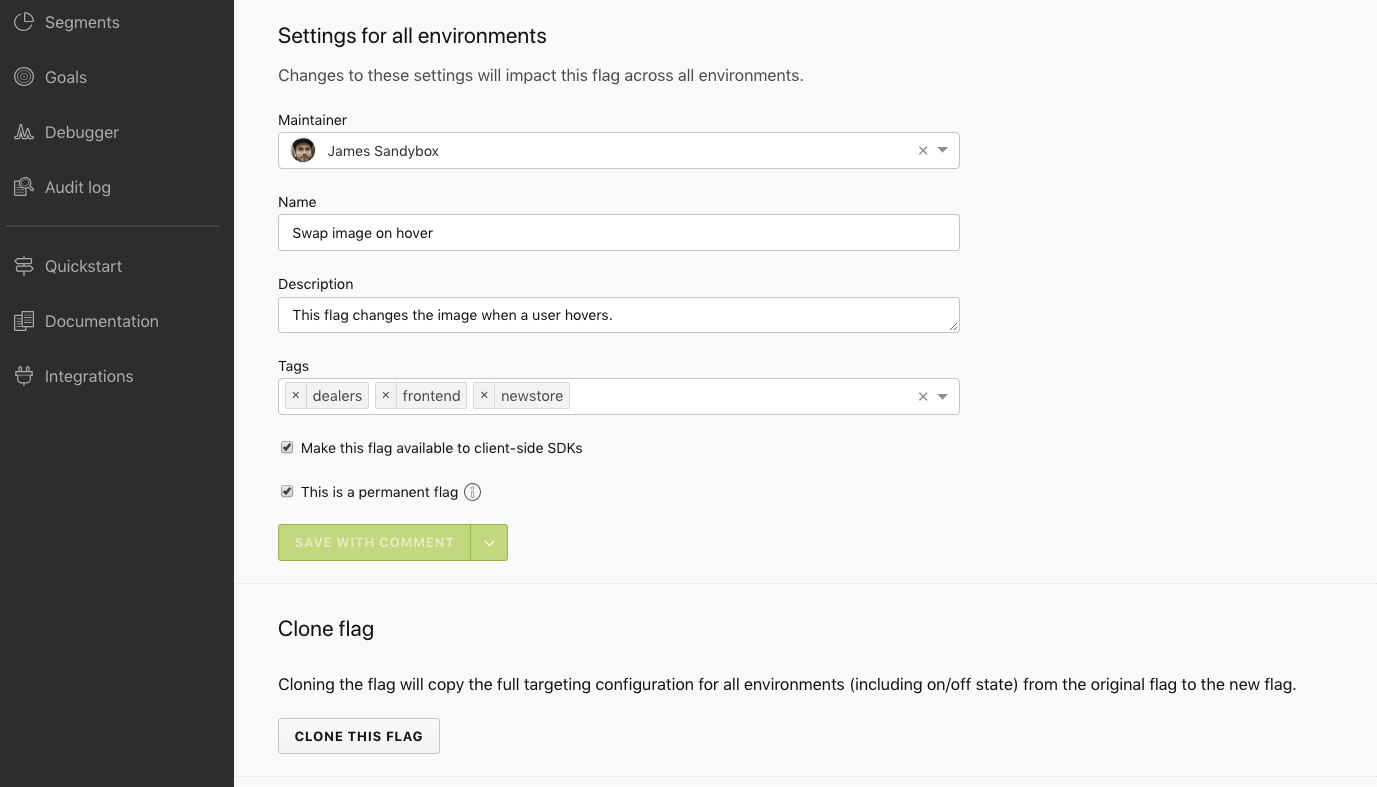The height and width of the screenshot is (787, 1377).
Task: Click the flag Name input field
Action: (618, 233)
